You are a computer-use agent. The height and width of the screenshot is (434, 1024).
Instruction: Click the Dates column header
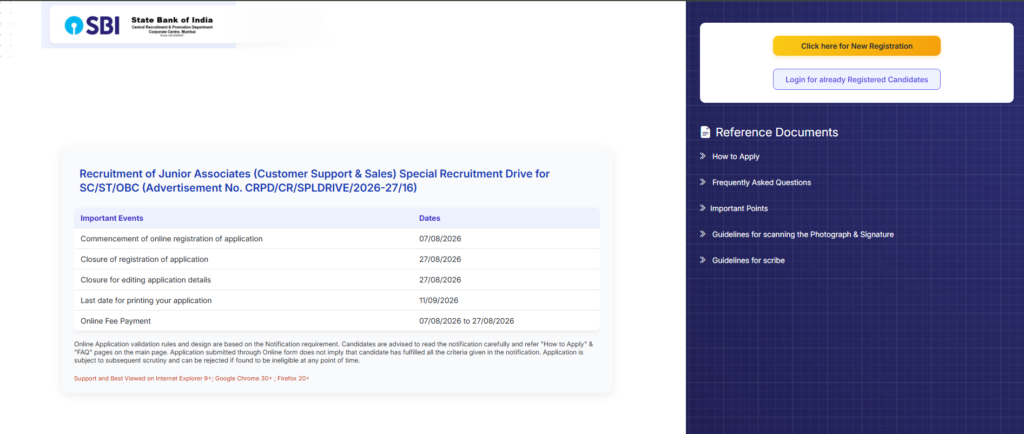point(430,218)
